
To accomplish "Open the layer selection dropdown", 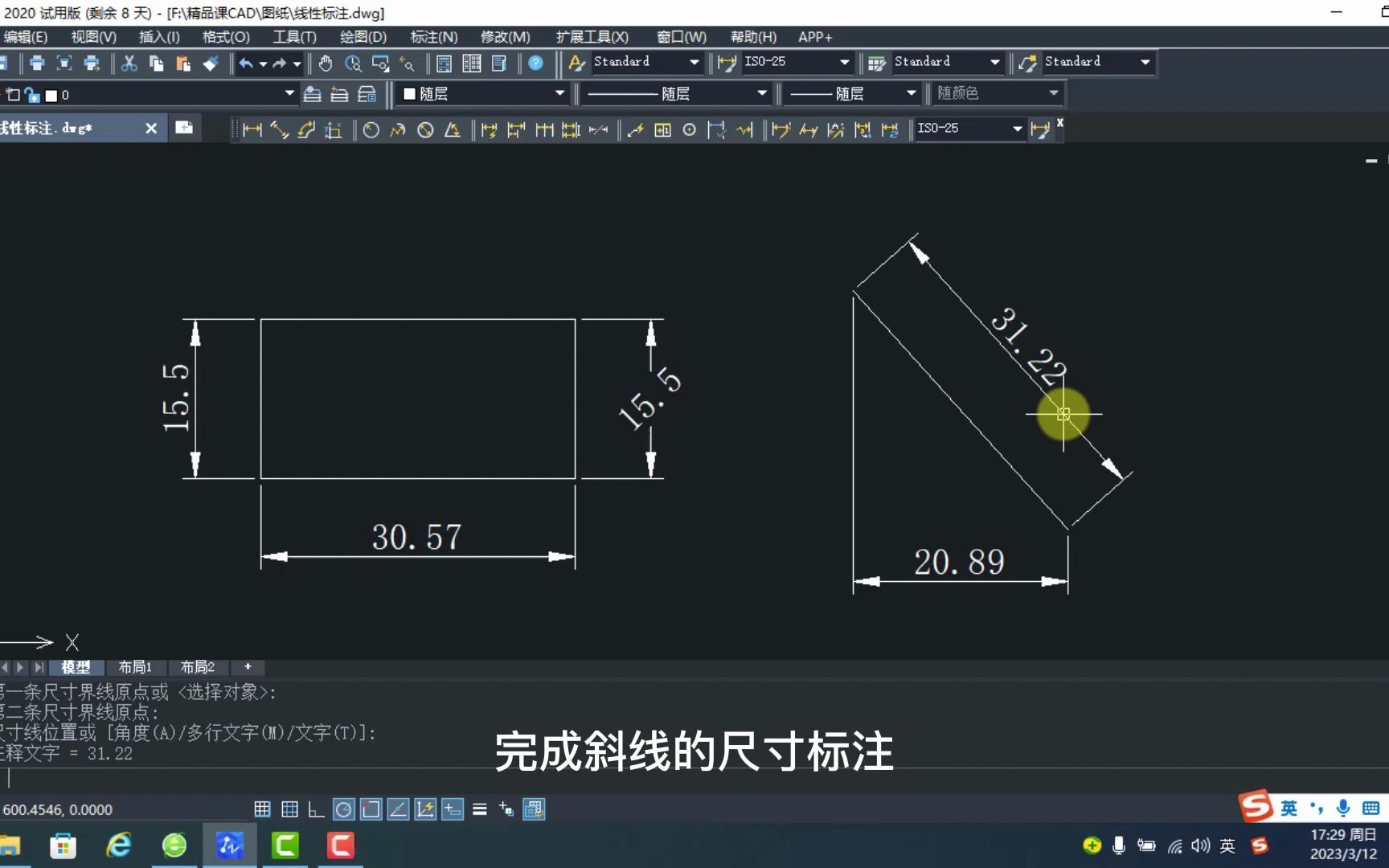I will coord(288,94).
